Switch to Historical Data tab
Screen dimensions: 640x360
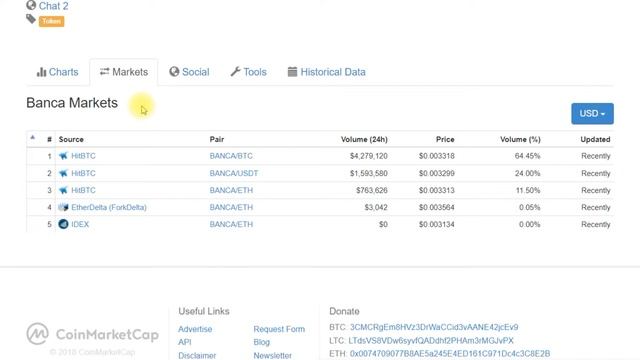[x=327, y=72]
